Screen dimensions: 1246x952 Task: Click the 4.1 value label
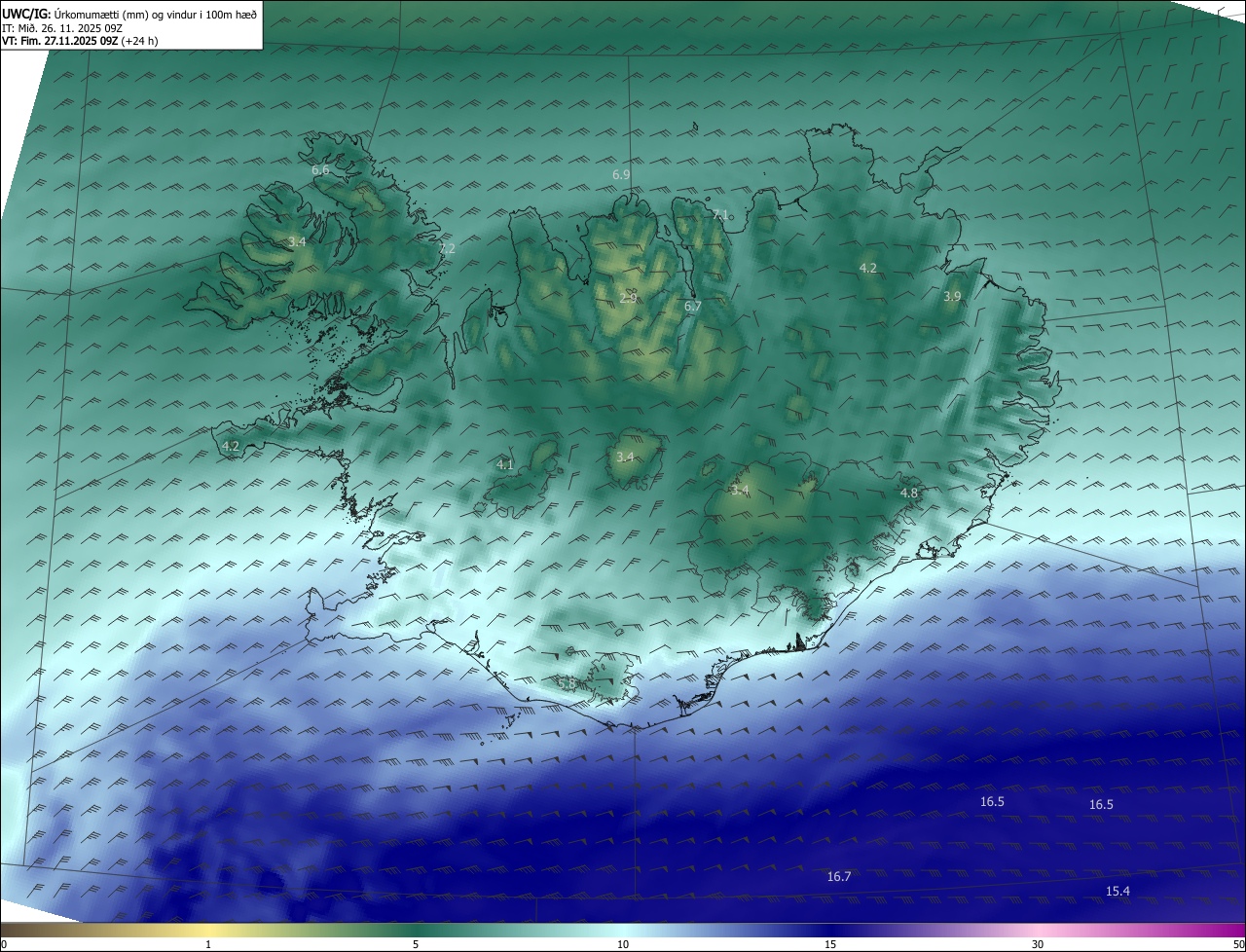tap(504, 465)
